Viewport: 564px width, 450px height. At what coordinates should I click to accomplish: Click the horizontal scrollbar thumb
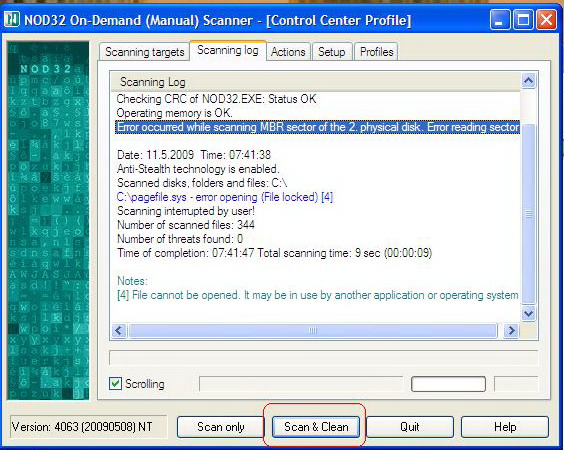tap(313, 330)
